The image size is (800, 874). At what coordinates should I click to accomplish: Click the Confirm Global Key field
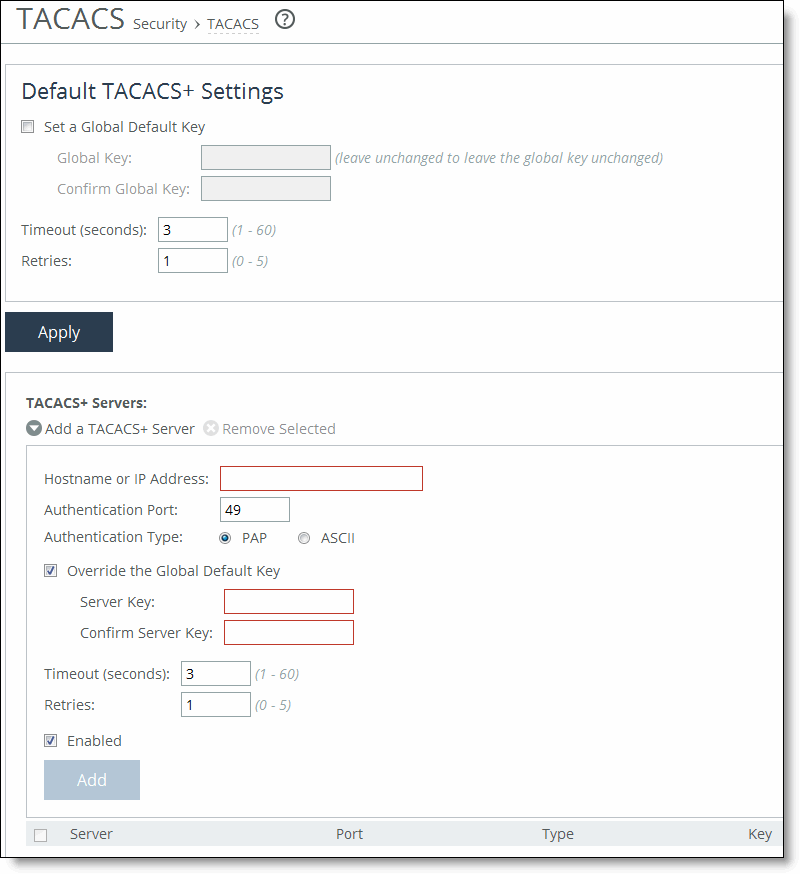pyautogui.click(x=266, y=188)
